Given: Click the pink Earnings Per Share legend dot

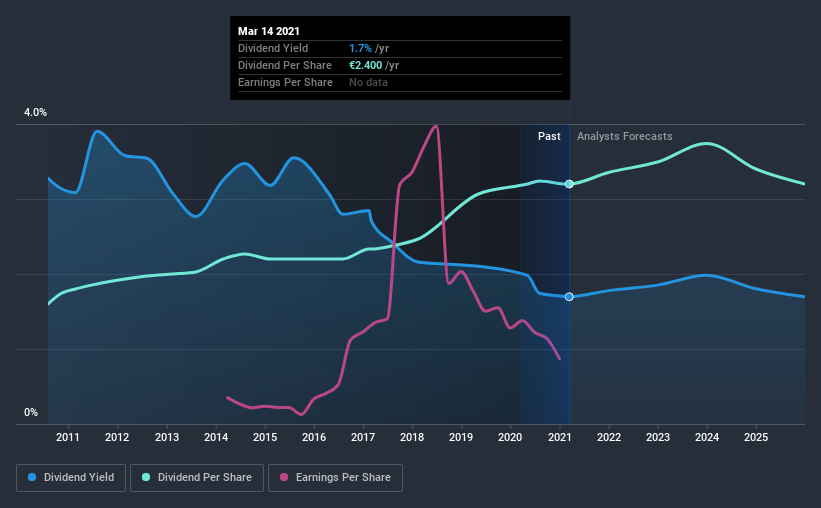Looking at the screenshot, I should click(x=284, y=477).
